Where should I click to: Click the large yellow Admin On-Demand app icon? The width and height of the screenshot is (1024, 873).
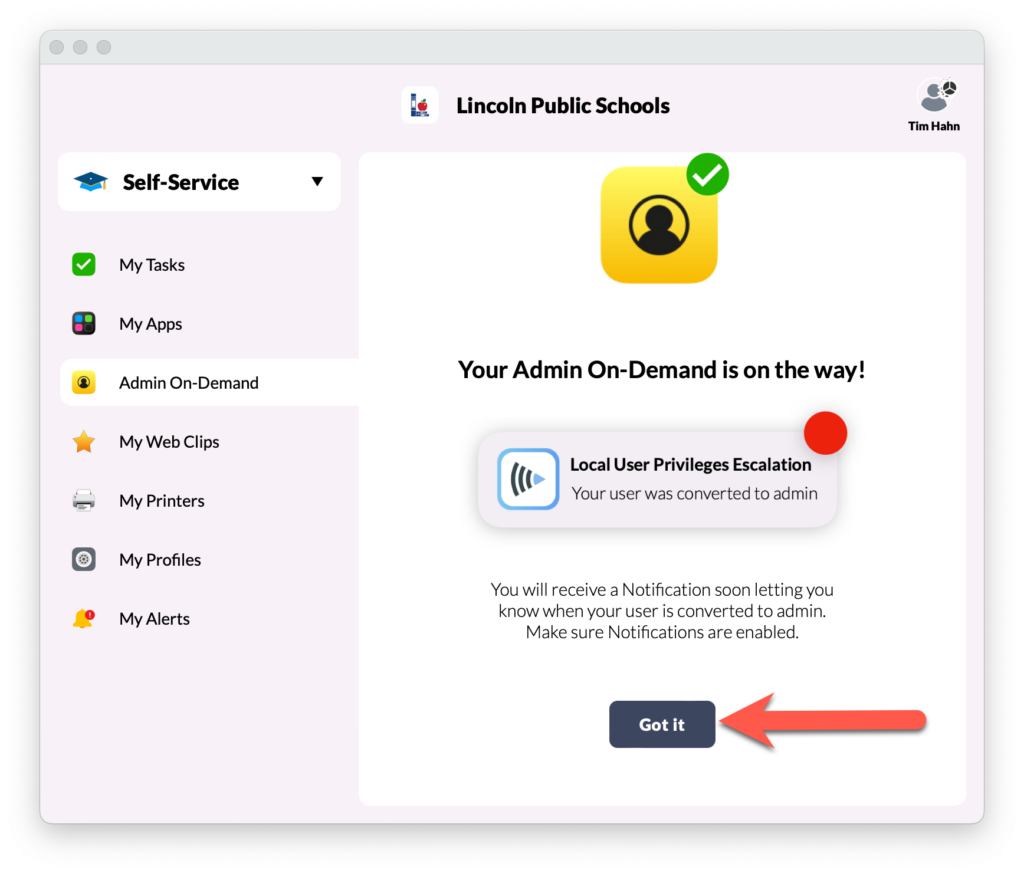coord(659,225)
